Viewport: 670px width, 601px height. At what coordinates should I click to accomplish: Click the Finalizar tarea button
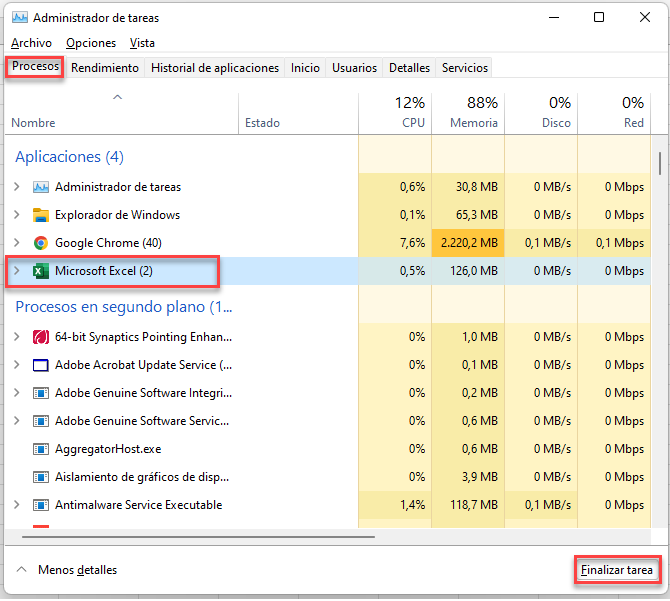[x=617, y=570]
